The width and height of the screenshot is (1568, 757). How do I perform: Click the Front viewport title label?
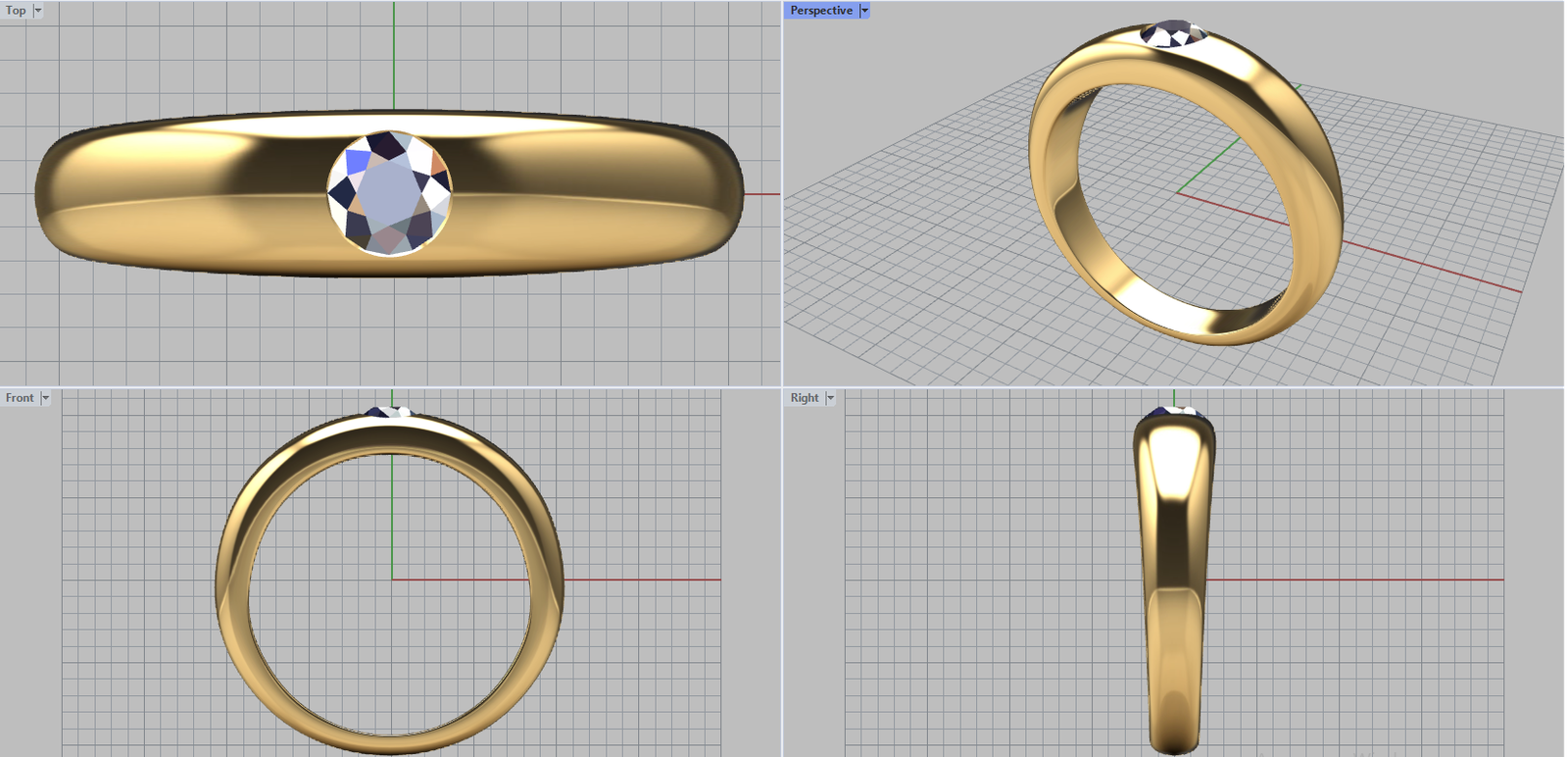coord(20,398)
